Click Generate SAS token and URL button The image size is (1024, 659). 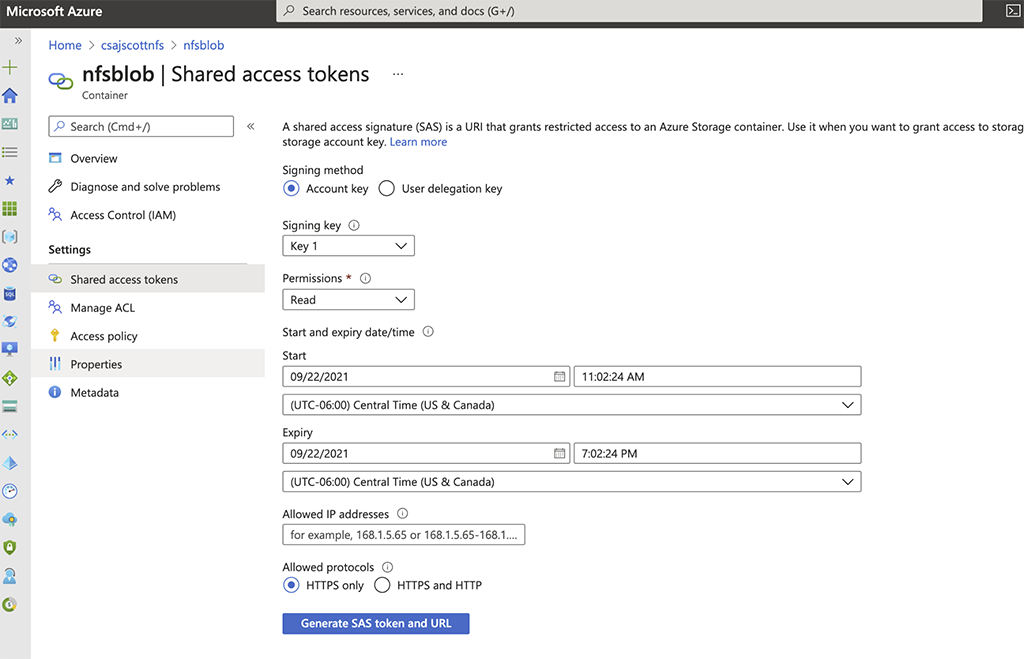(376, 623)
